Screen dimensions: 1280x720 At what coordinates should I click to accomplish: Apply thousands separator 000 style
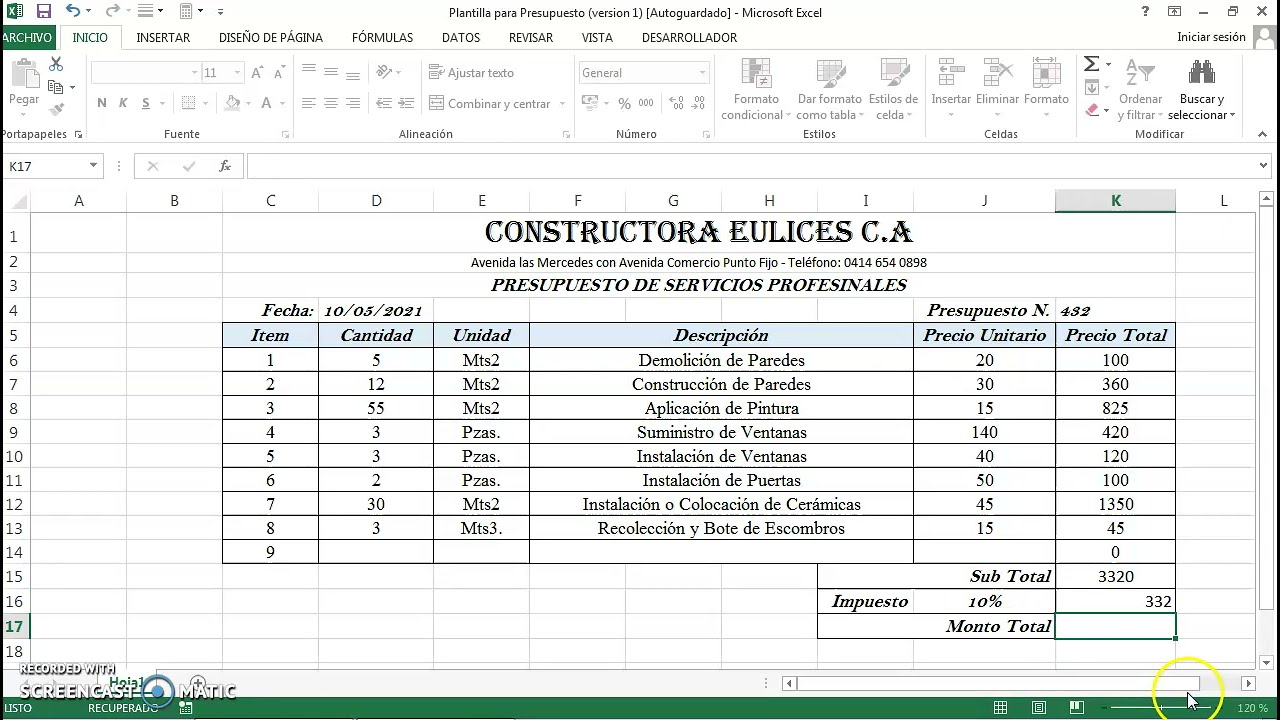[646, 103]
